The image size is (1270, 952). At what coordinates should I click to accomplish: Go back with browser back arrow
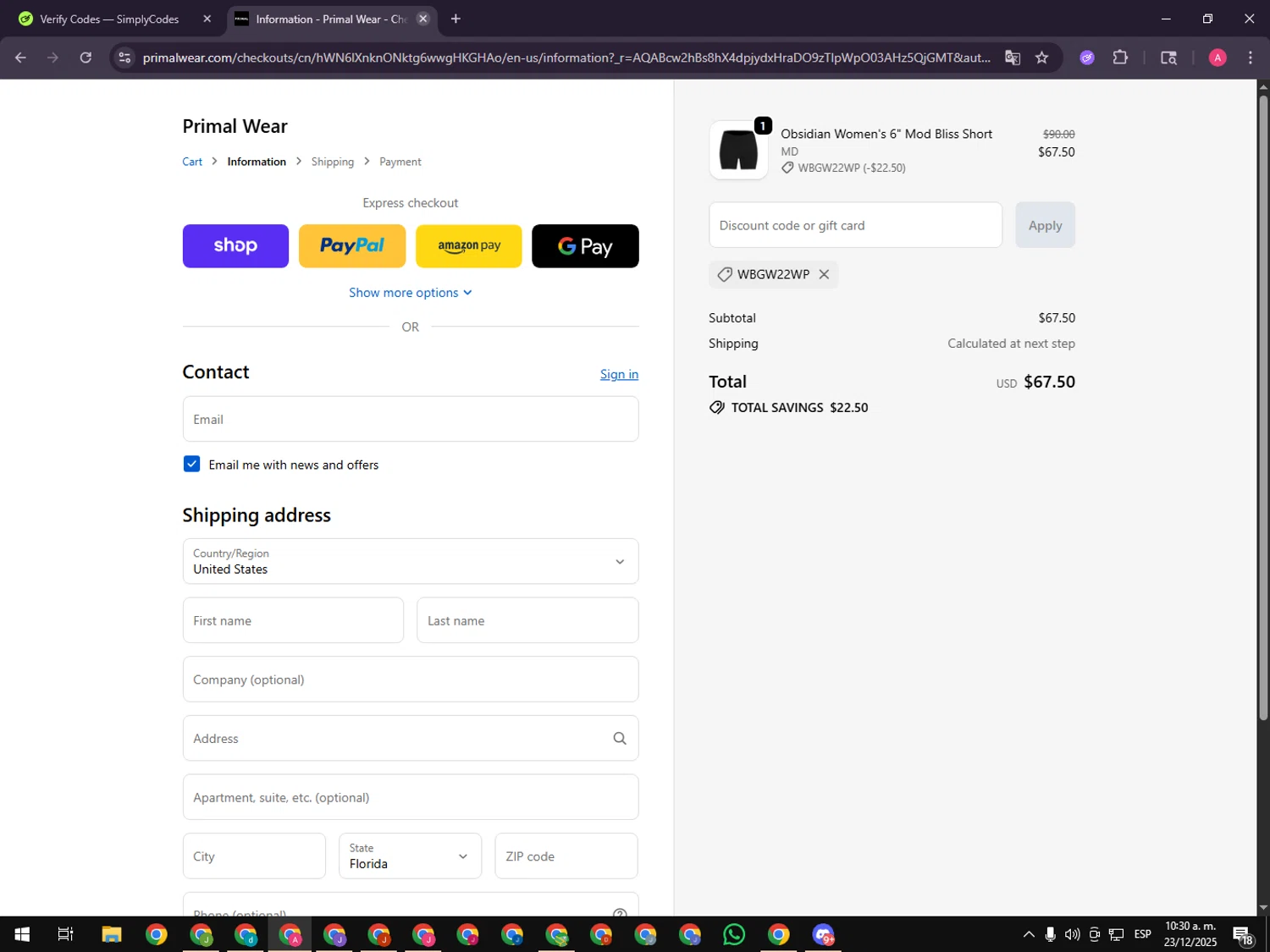coord(20,58)
